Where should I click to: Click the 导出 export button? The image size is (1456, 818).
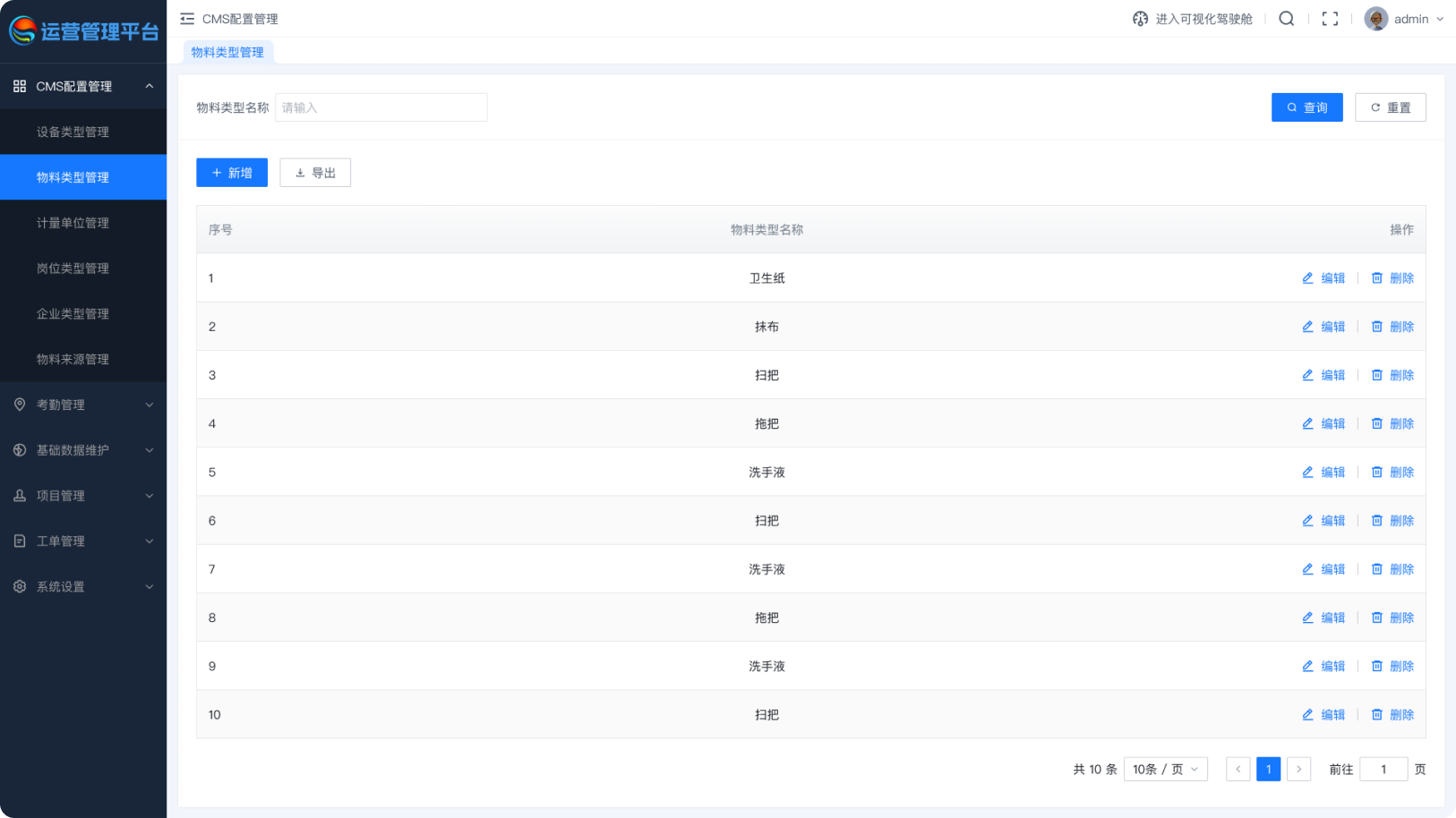tap(315, 173)
